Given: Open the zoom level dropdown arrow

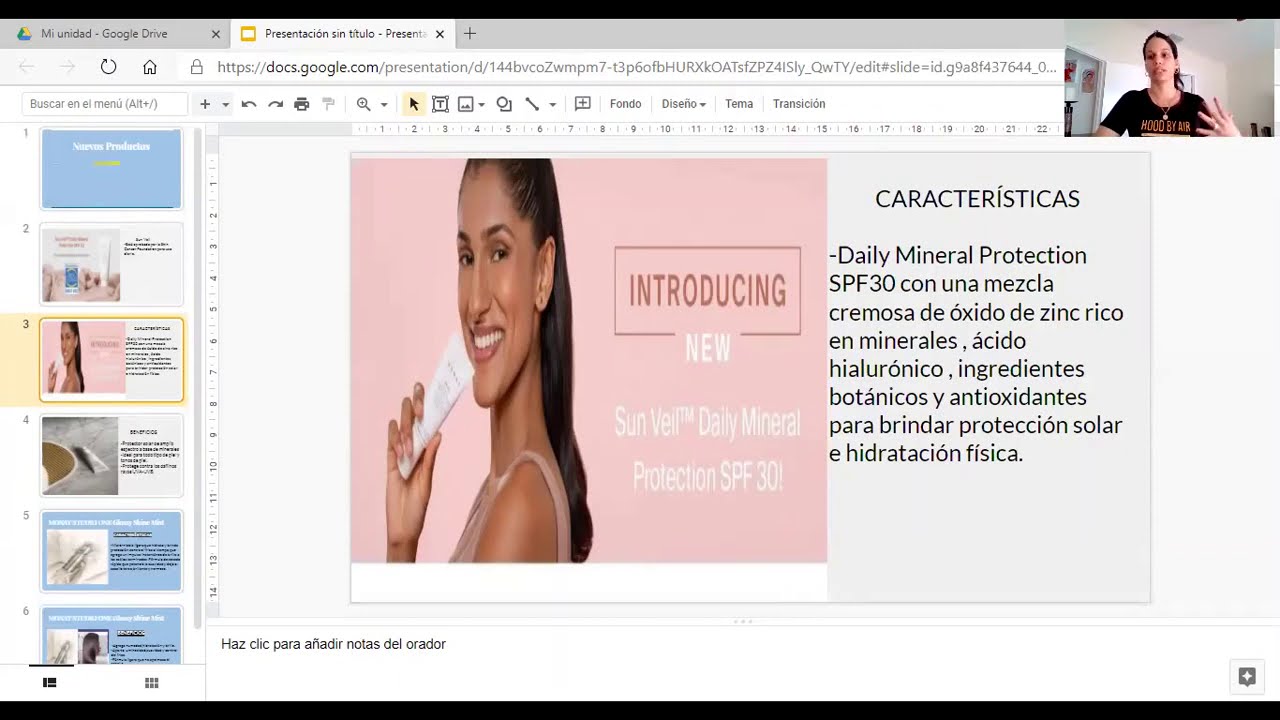Looking at the screenshot, I should pyautogui.click(x=383, y=104).
